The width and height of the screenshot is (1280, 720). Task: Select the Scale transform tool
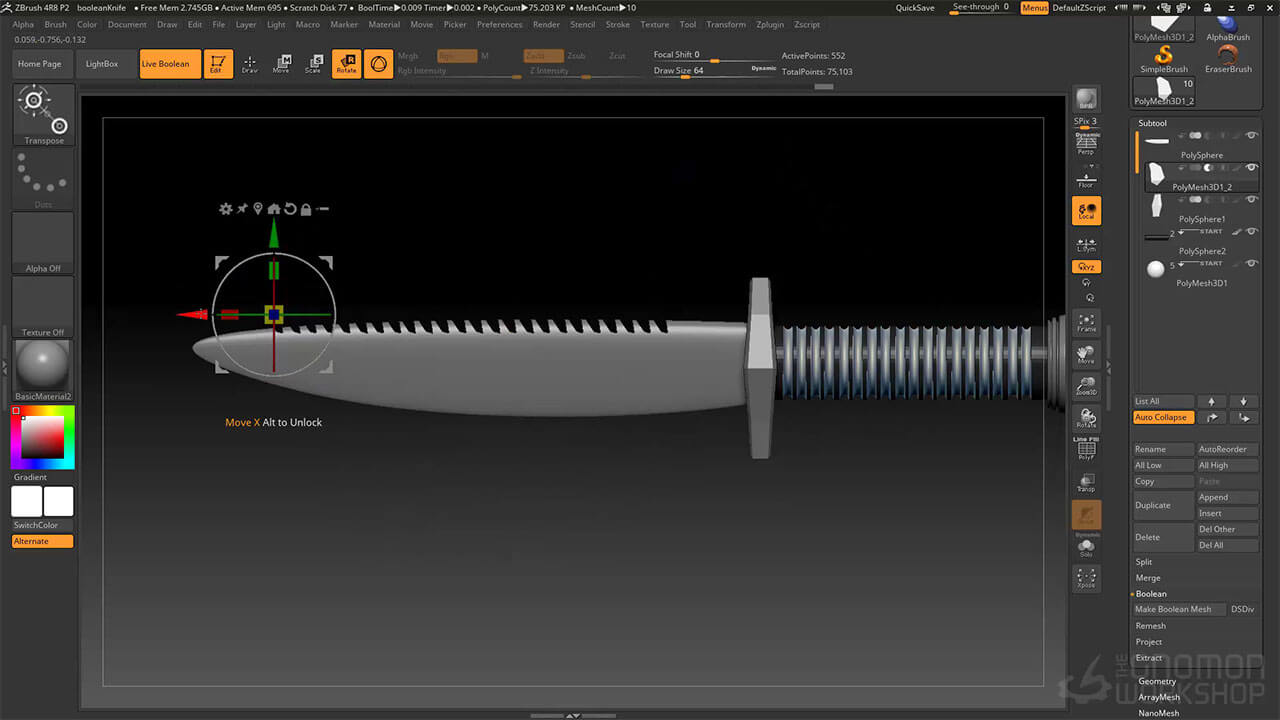click(x=313, y=64)
